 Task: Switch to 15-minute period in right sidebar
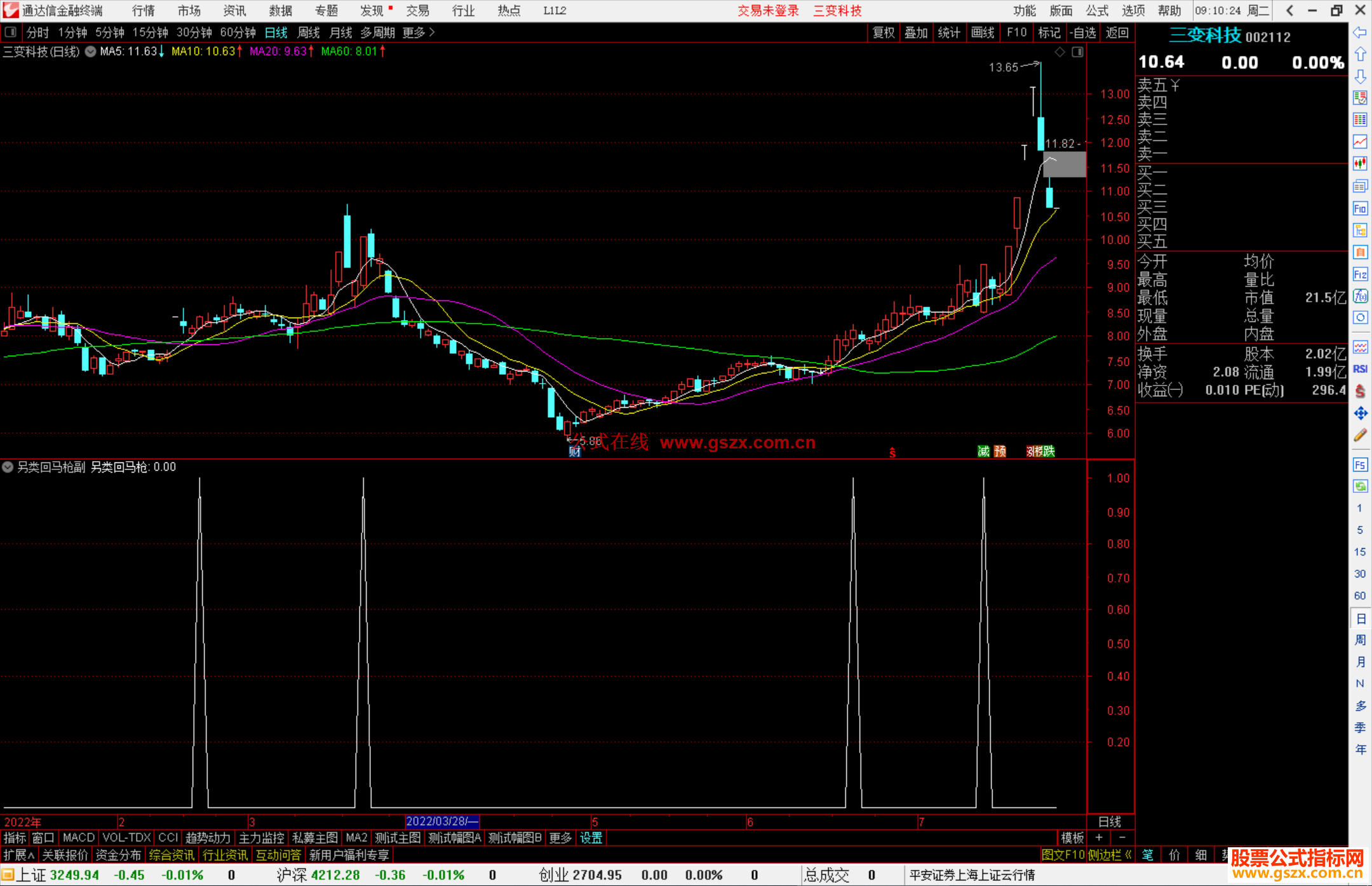(x=1359, y=552)
